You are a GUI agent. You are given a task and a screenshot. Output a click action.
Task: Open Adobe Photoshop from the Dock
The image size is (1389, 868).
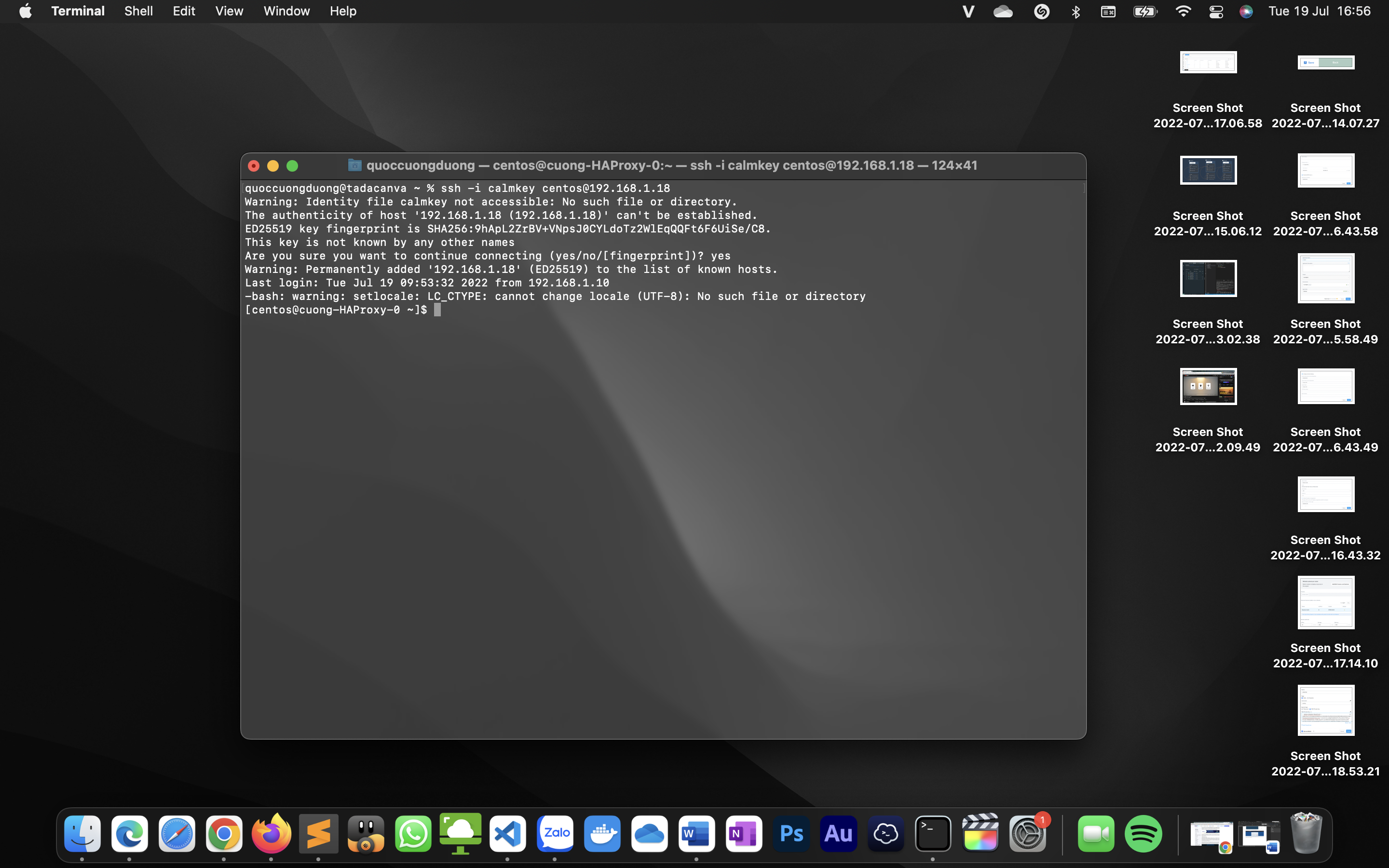pos(791,834)
